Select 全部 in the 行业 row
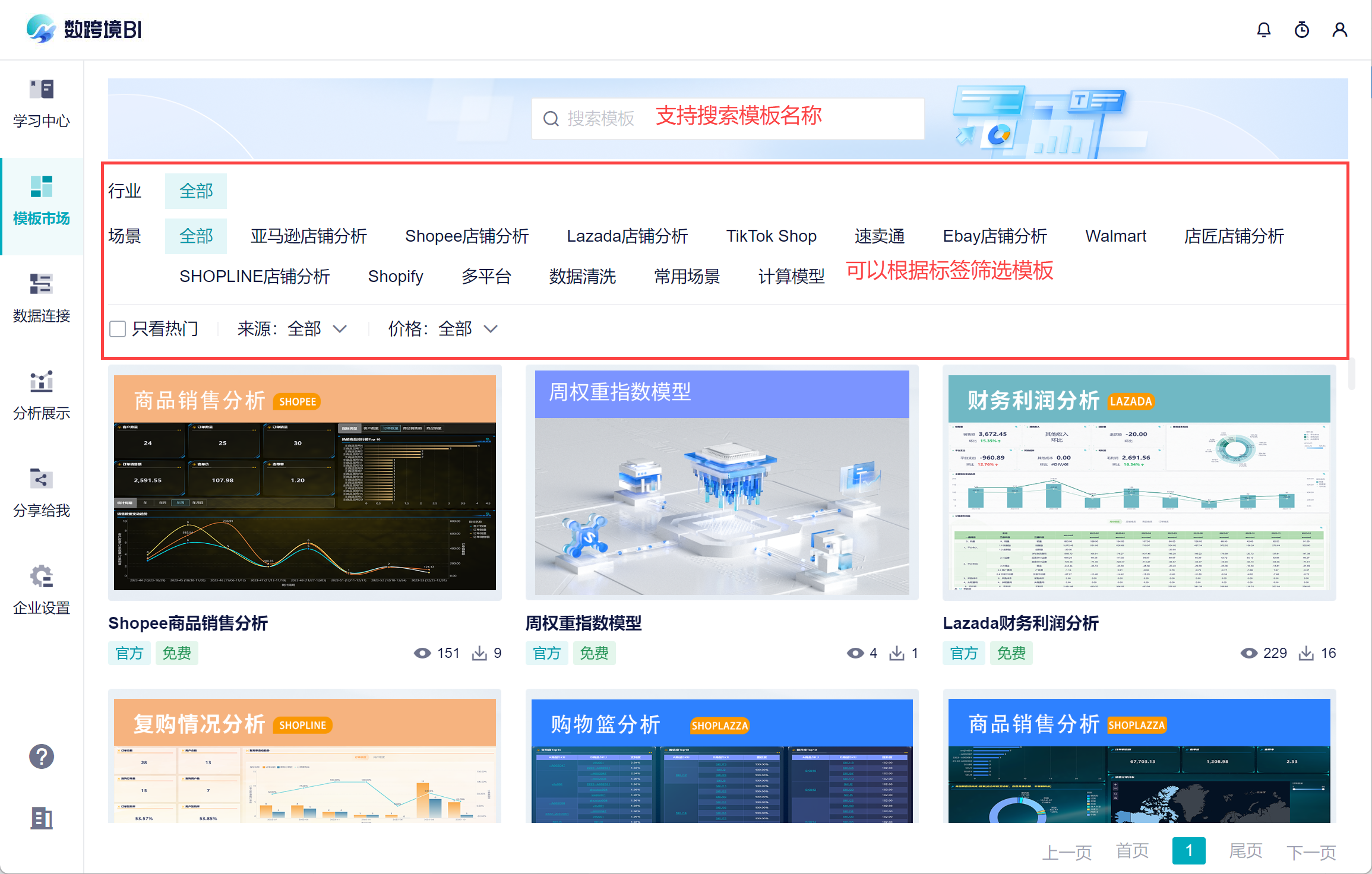Viewport: 1372px width, 874px height. pos(196,191)
